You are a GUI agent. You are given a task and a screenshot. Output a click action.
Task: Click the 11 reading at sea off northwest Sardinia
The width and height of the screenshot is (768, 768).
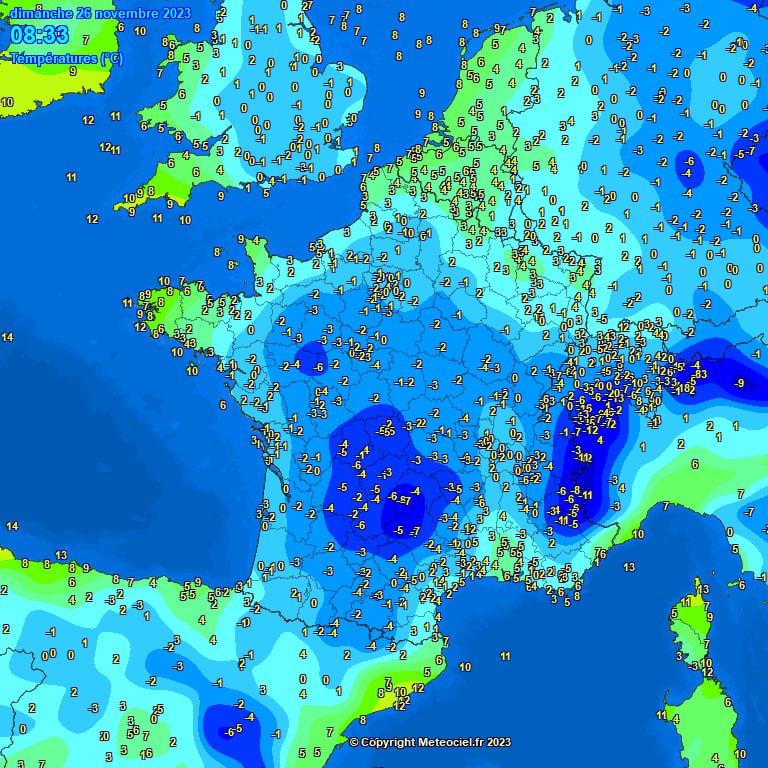pyautogui.click(x=661, y=715)
